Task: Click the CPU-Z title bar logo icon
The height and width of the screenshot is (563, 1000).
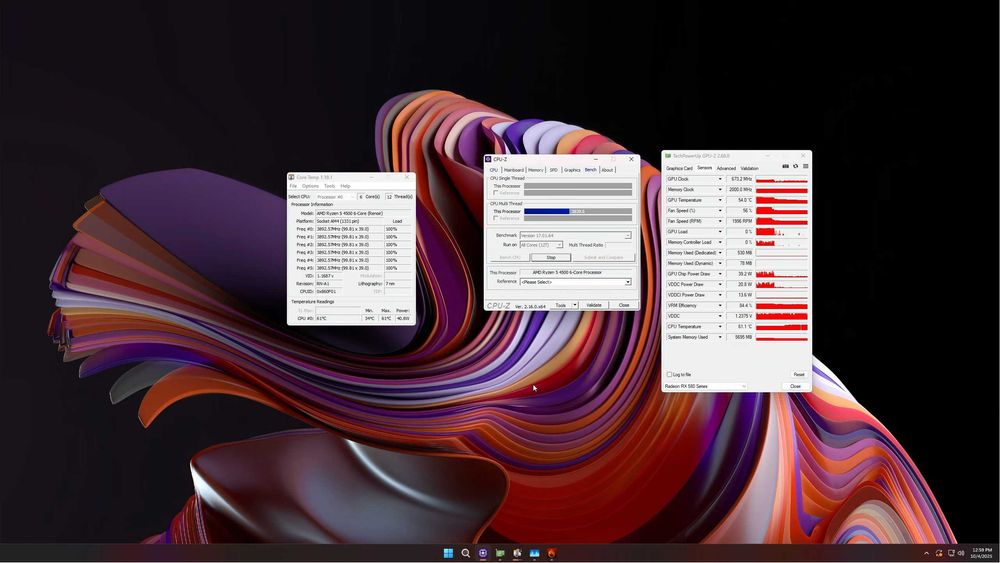Action: [x=488, y=159]
